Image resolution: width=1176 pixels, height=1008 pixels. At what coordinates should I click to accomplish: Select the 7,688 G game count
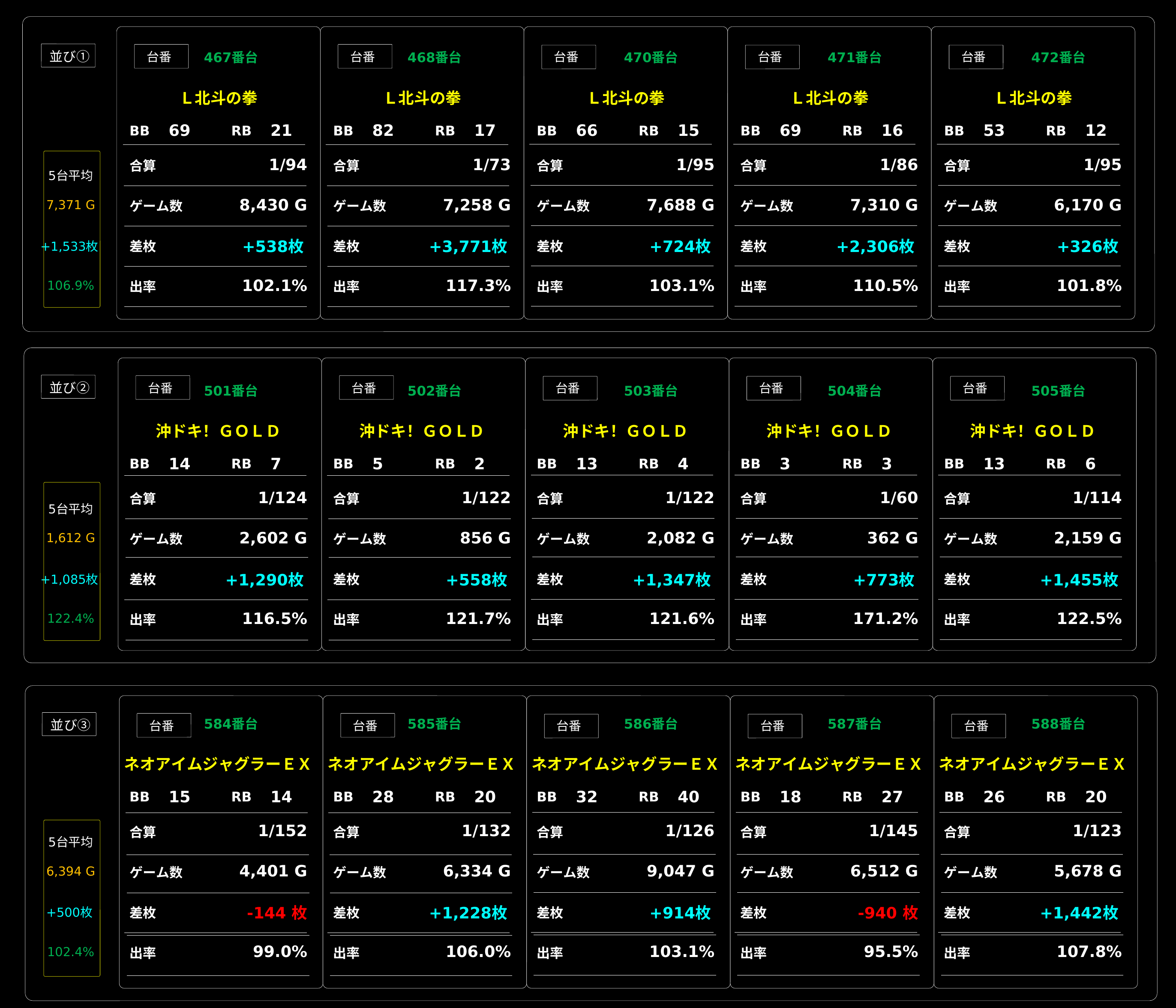pyautogui.click(x=681, y=205)
